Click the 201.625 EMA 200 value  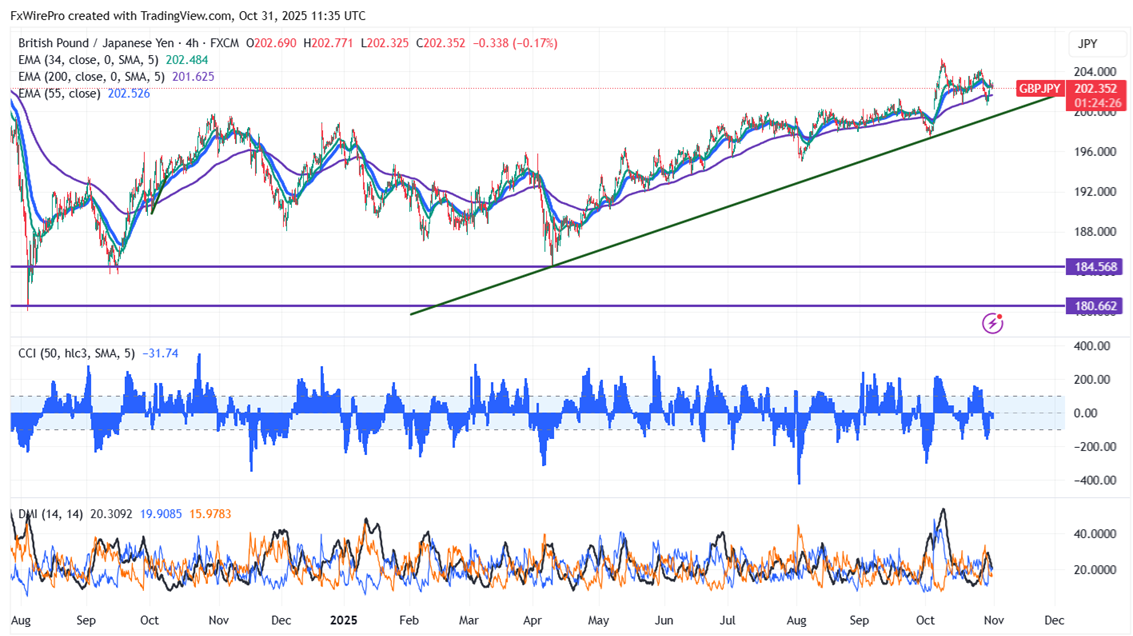coord(193,77)
